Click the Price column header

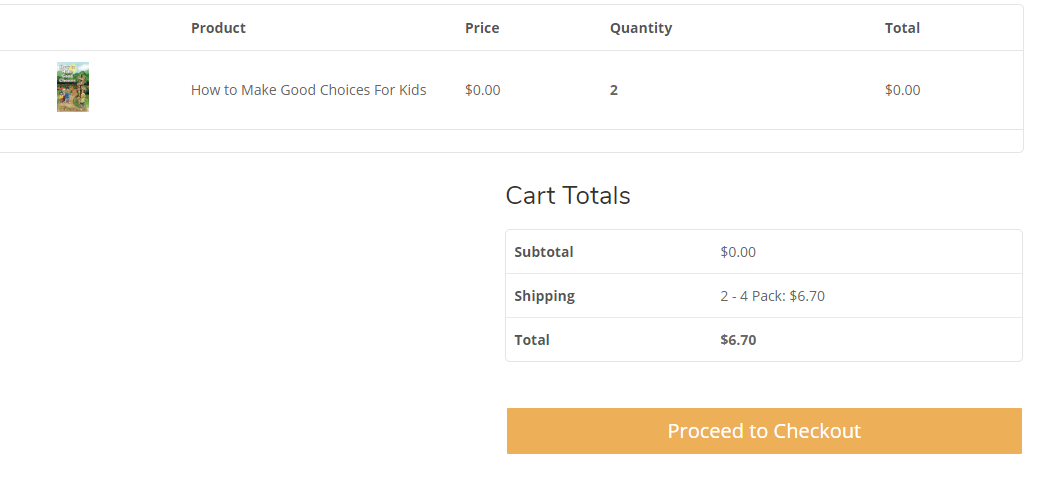pyautogui.click(x=482, y=28)
